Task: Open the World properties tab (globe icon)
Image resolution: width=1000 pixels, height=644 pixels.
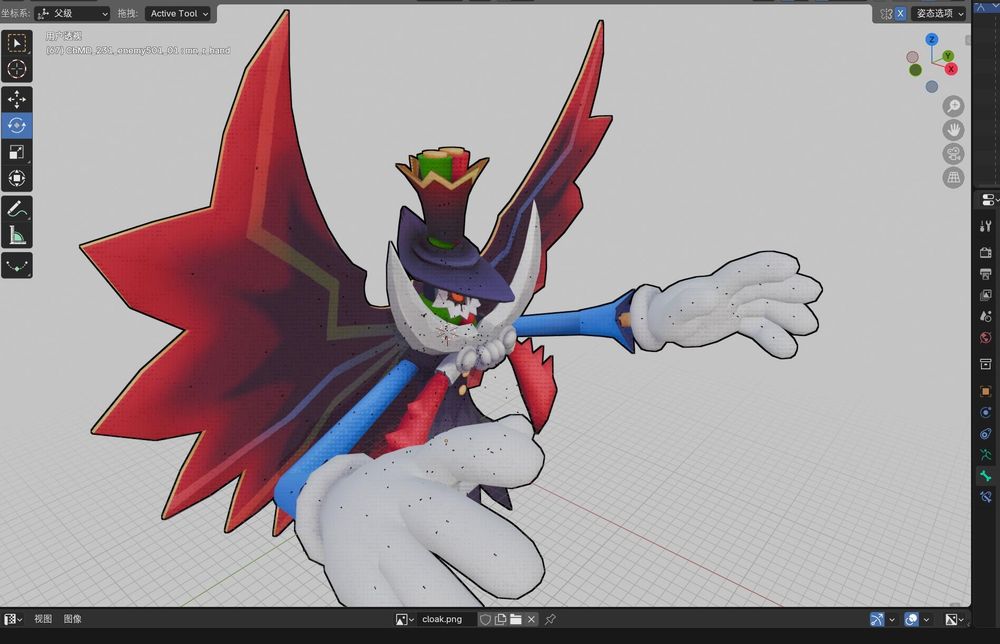Action: [985, 337]
